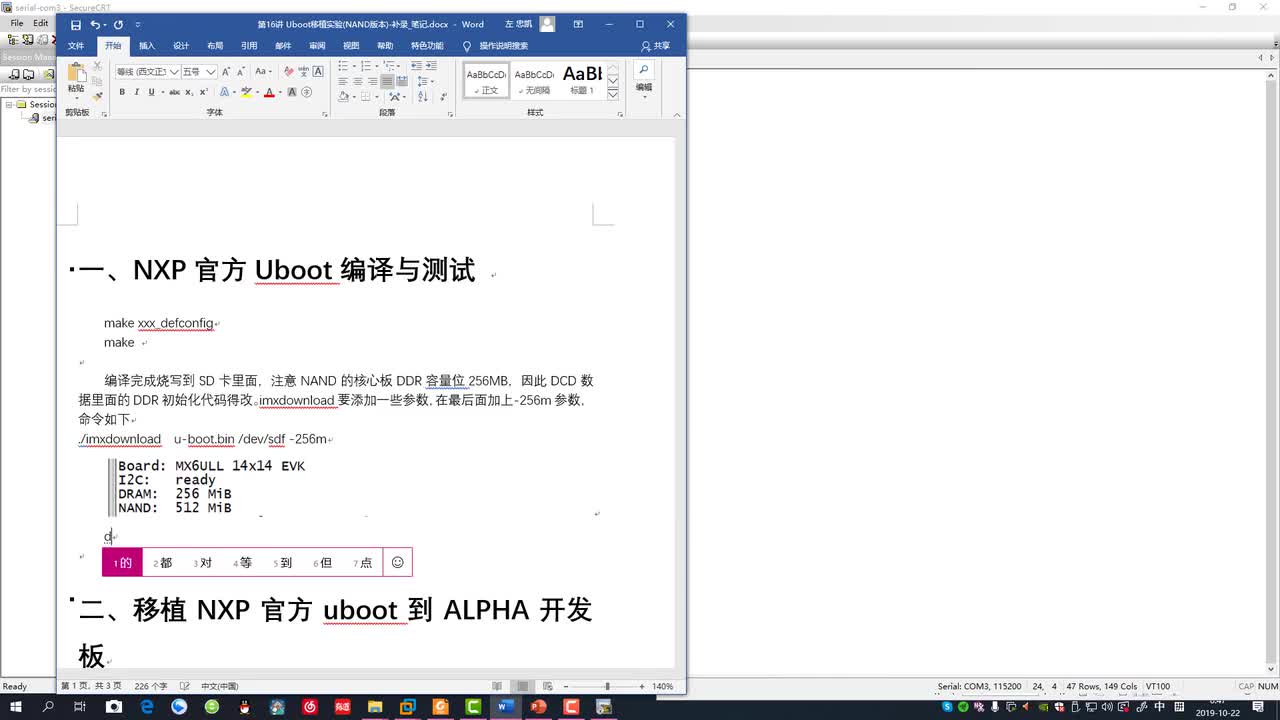Toggle superscript formatting

point(203,92)
